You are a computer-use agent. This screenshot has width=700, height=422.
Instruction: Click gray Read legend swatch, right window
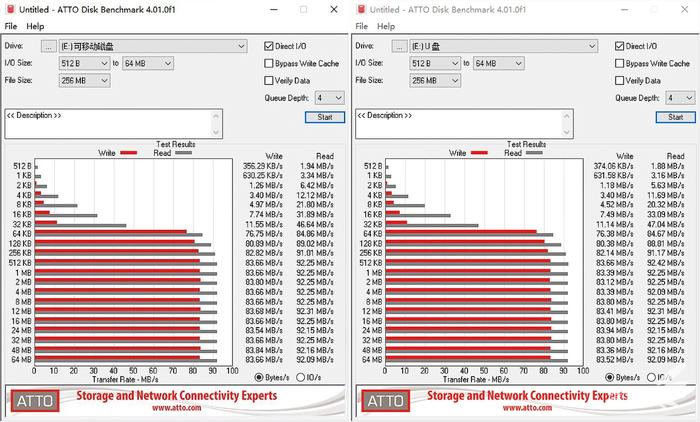pyautogui.click(x=534, y=153)
